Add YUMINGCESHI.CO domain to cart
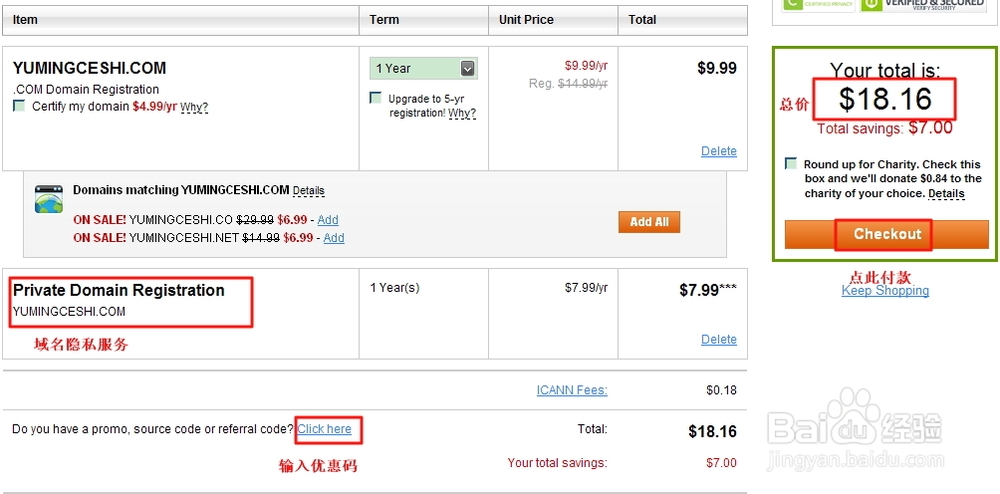 (x=328, y=220)
